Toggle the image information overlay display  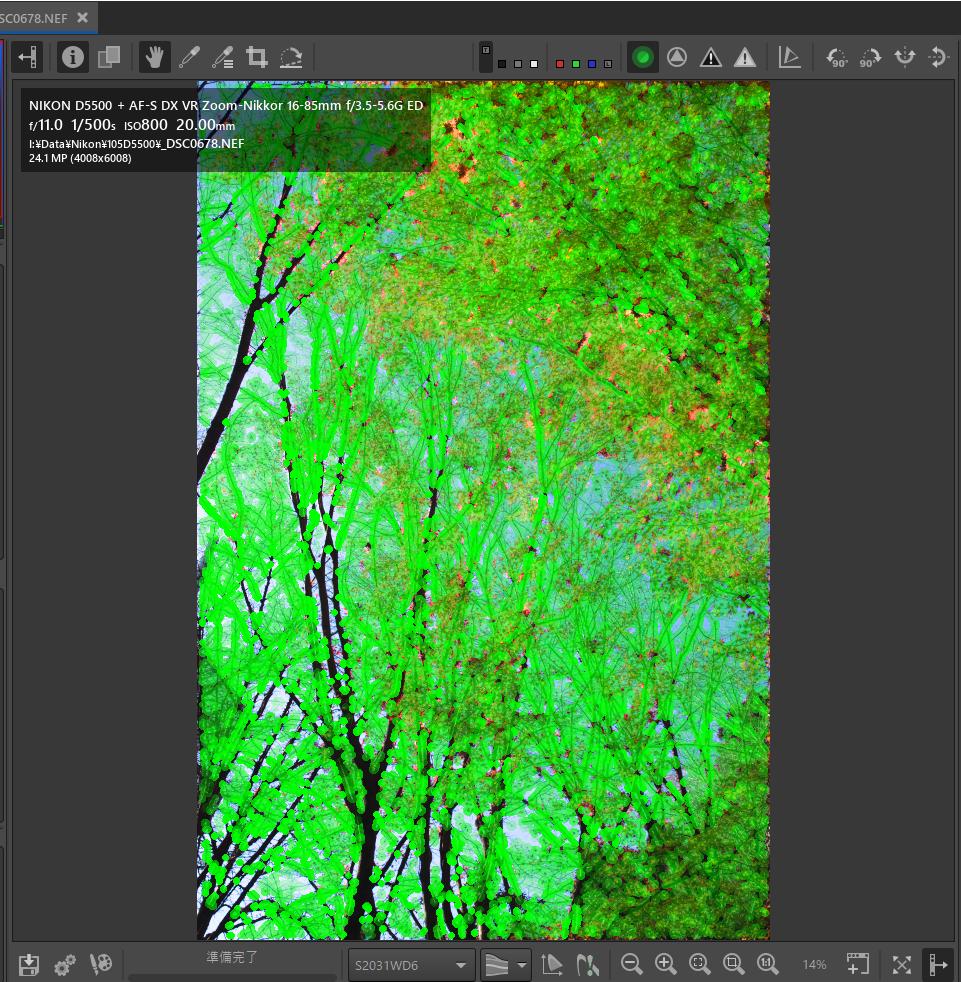click(72, 57)
